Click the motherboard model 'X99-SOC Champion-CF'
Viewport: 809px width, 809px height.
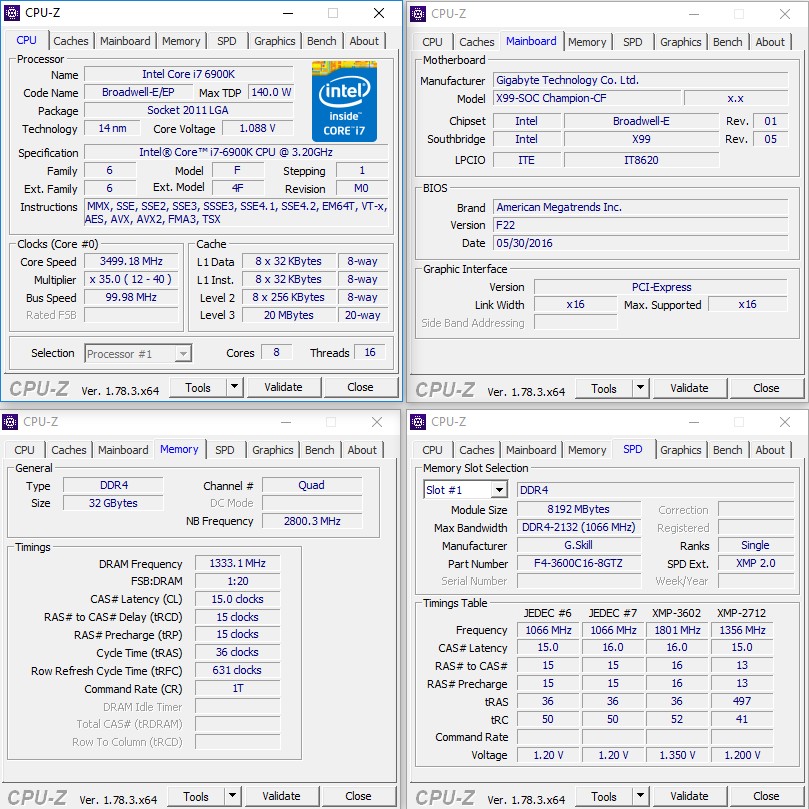[587, 98]
